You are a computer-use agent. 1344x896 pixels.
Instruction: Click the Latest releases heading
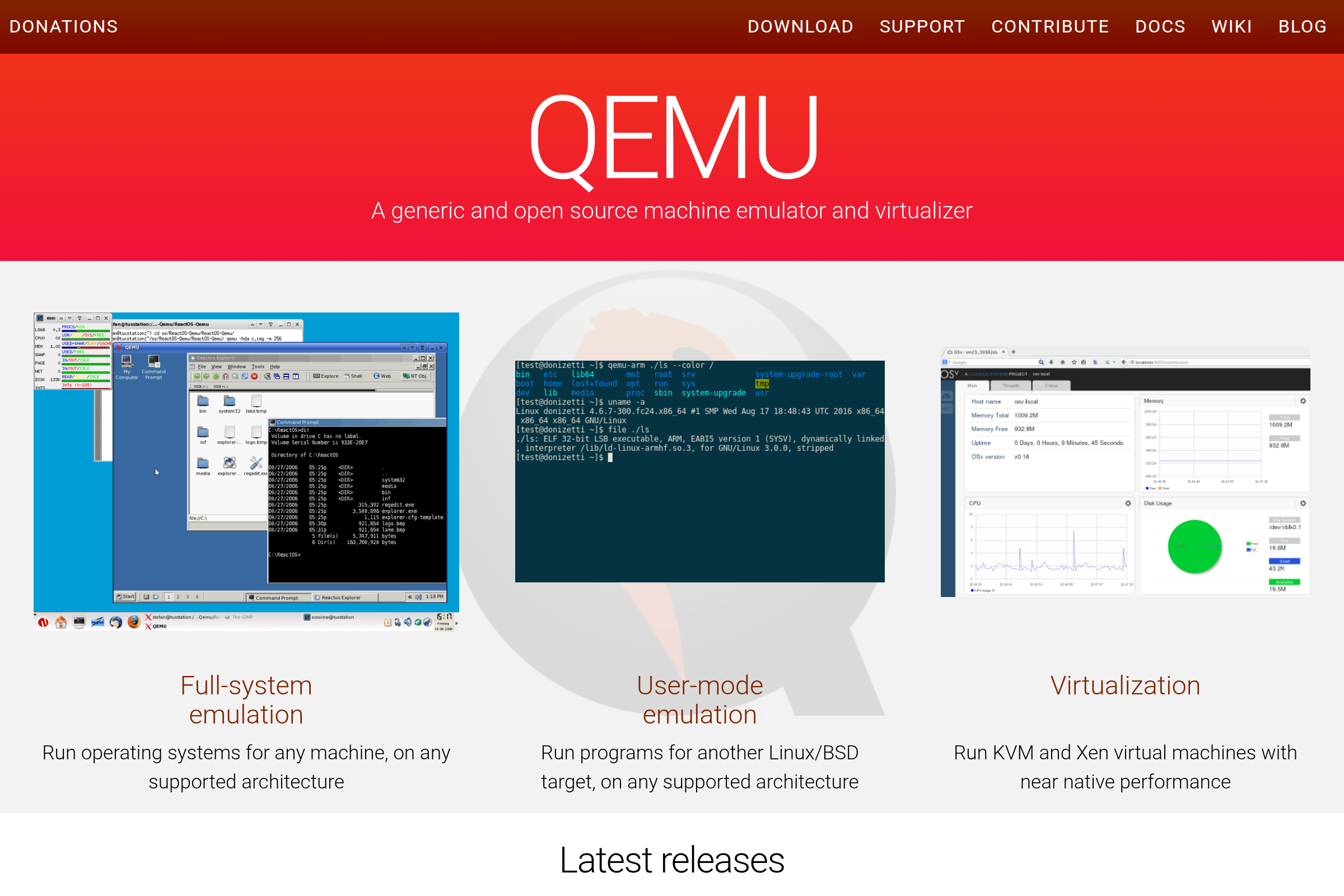coord(672,860)
